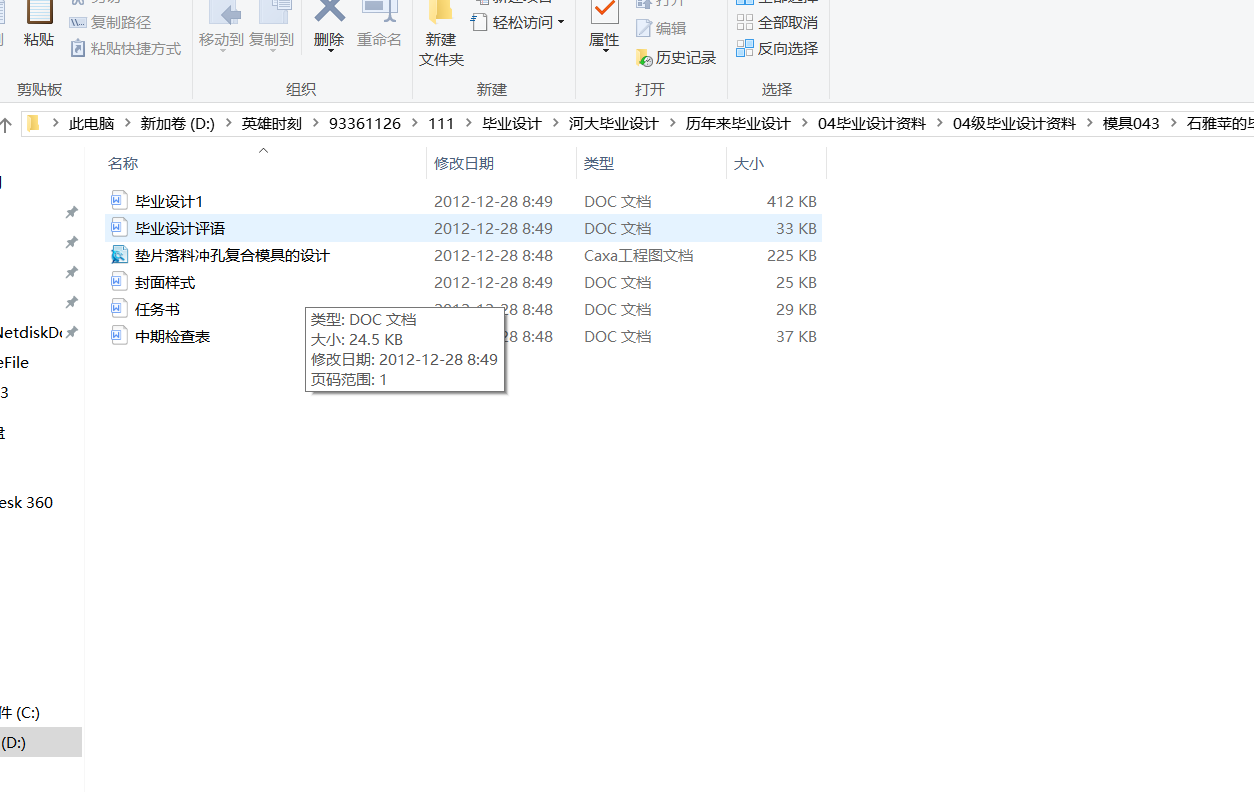Click the 全部取消 select none icon

pyautogui.click(x=745, y=22)
